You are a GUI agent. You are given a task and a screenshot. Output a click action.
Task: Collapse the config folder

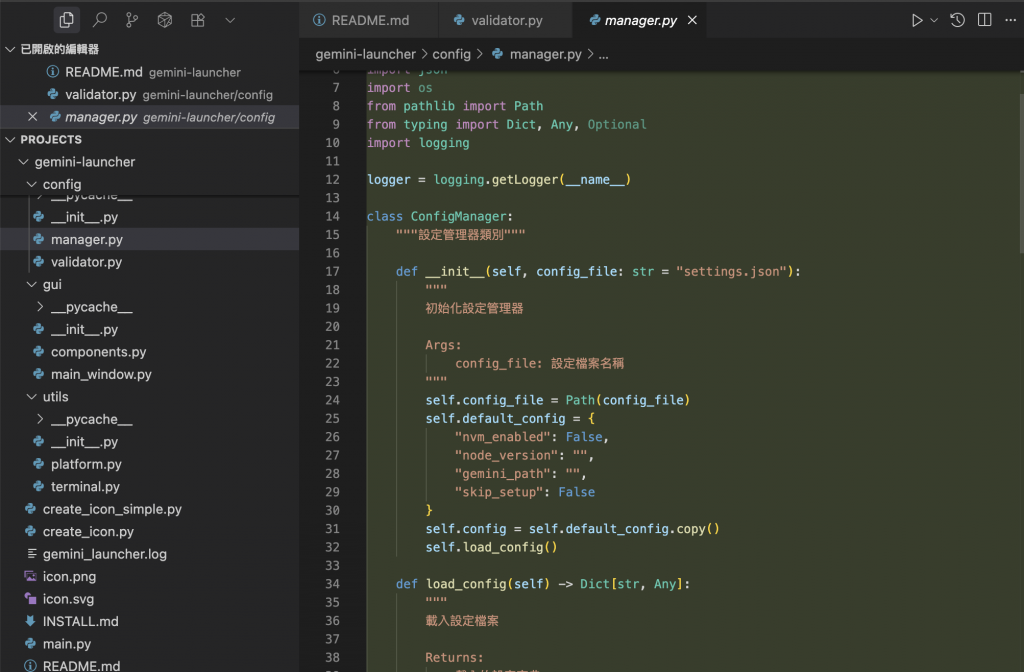coord(31,184)
